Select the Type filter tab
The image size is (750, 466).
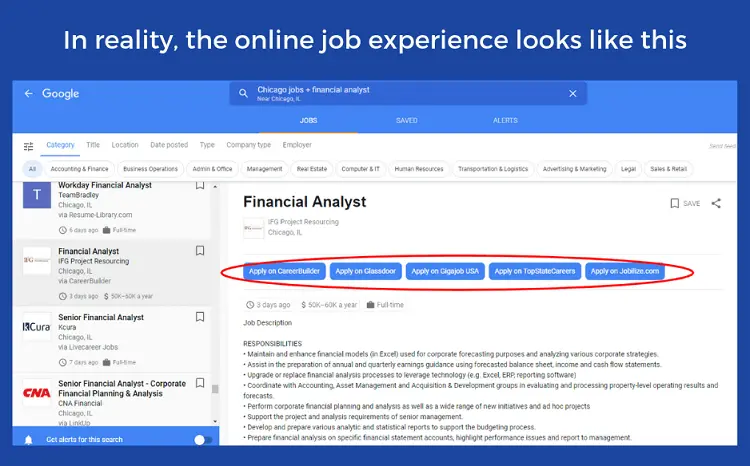pos(207,145)
